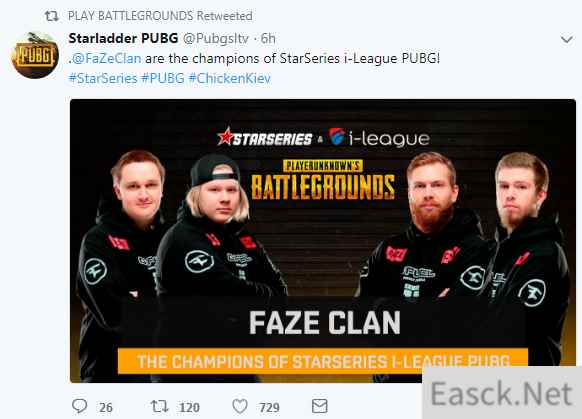Click the @Pubgsltv handle
582x419 pixels.
coord(216,39)
